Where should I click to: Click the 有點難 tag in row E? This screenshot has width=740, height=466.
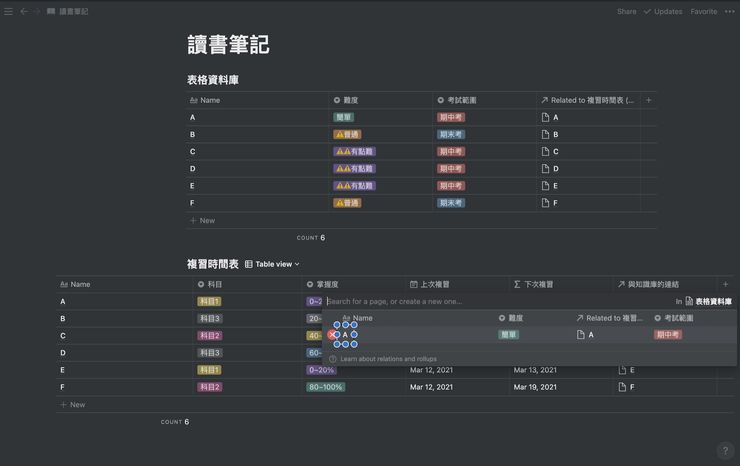coord(354,186)
